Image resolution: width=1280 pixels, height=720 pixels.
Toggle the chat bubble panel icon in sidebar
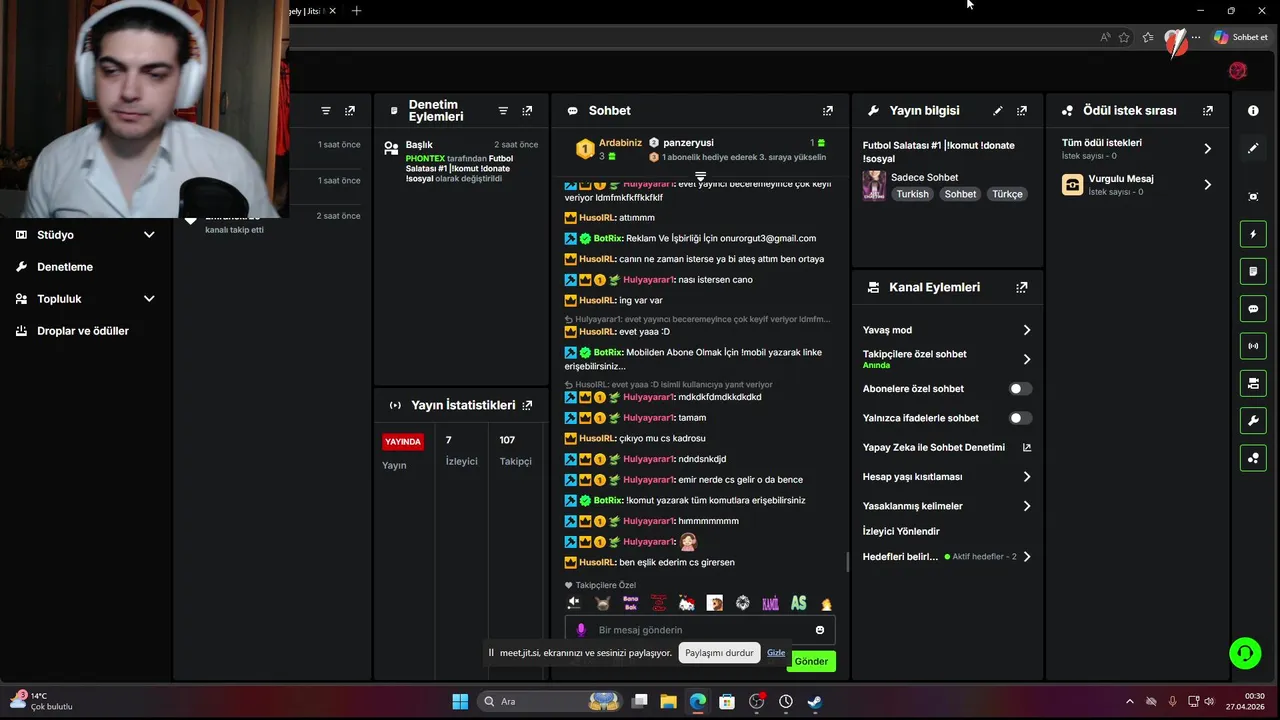(x=1253, y=309)
